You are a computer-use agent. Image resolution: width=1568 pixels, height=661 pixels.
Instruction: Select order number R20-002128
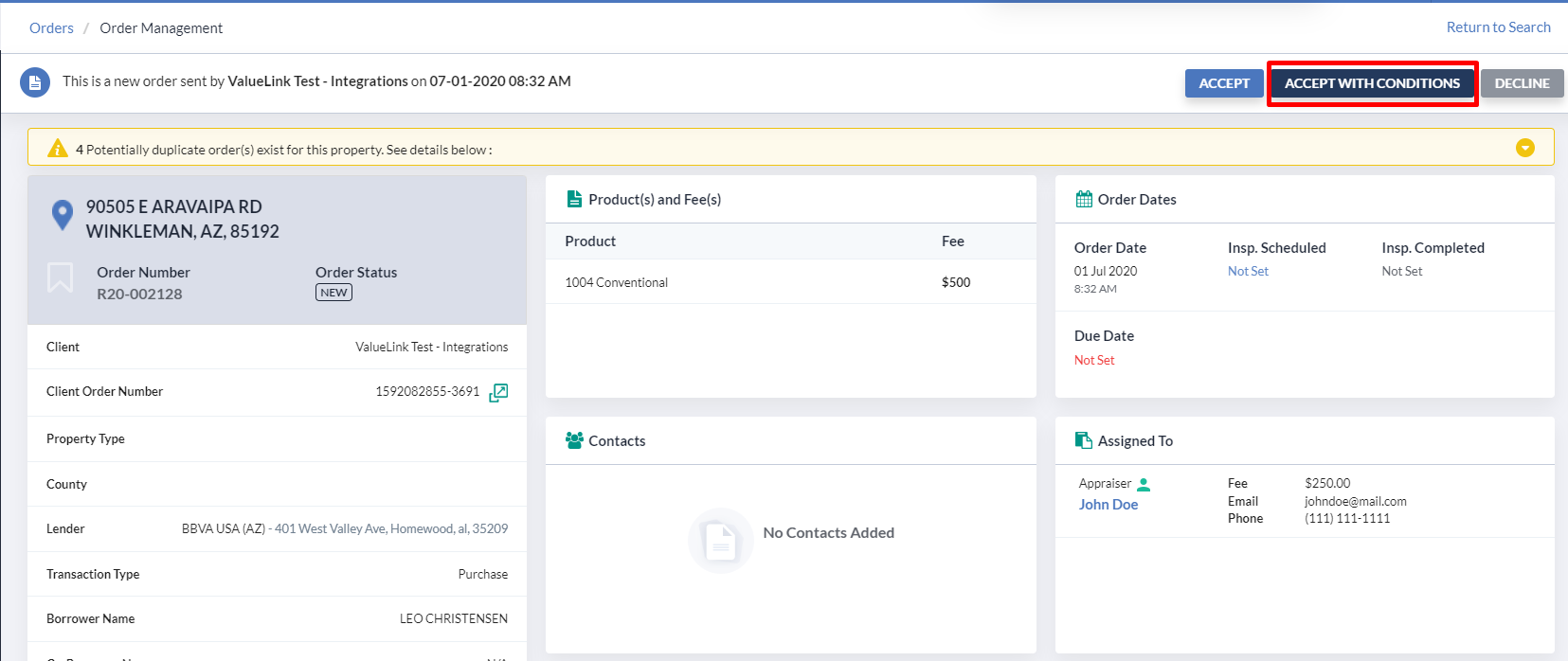[139, 295]
